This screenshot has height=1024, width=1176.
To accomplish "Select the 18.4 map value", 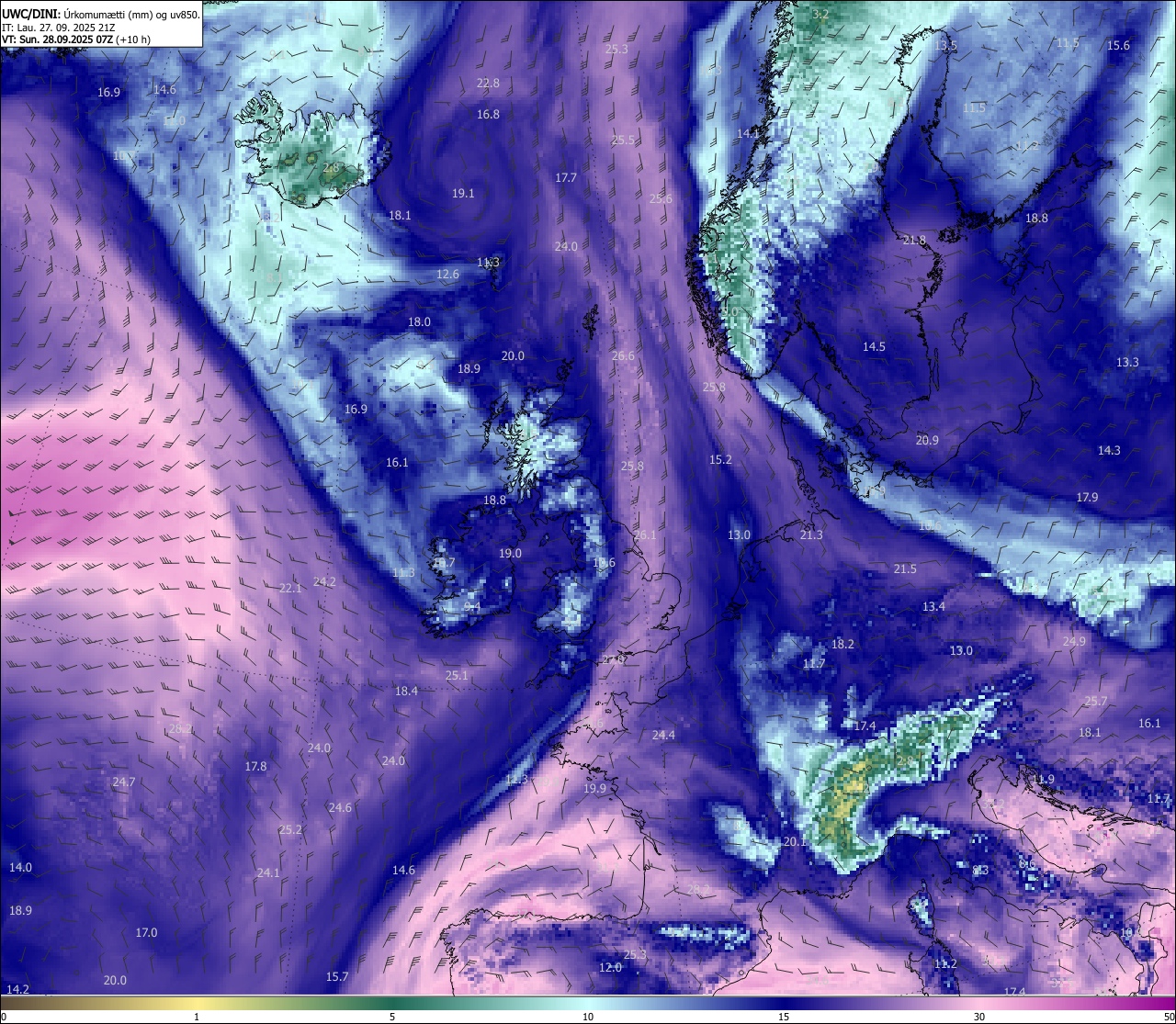I will (x=406, y=691).
